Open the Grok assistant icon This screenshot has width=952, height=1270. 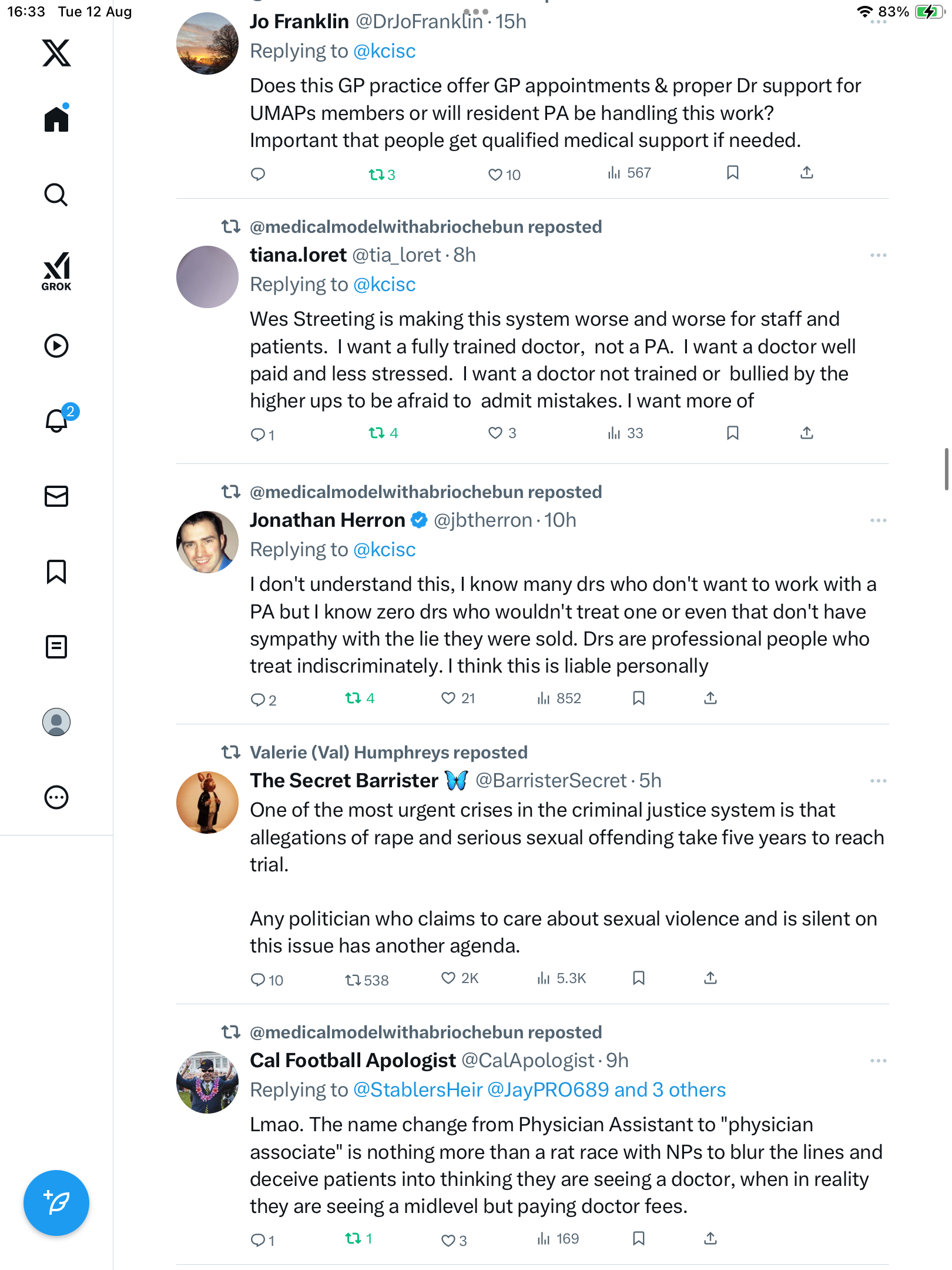click(x=56, y=271)
